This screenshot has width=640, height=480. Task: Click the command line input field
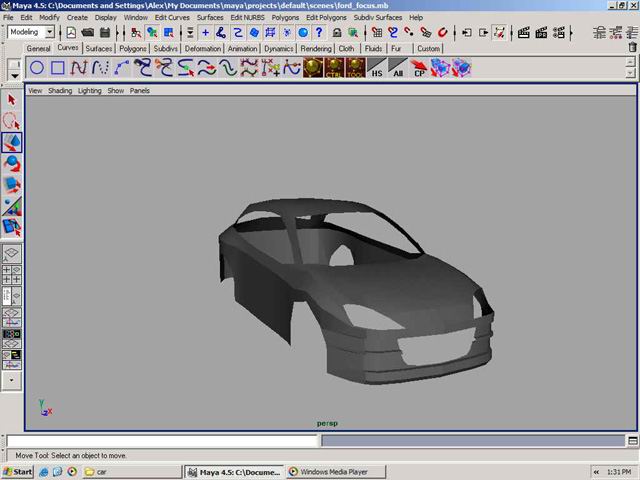[x=162, y=440]
